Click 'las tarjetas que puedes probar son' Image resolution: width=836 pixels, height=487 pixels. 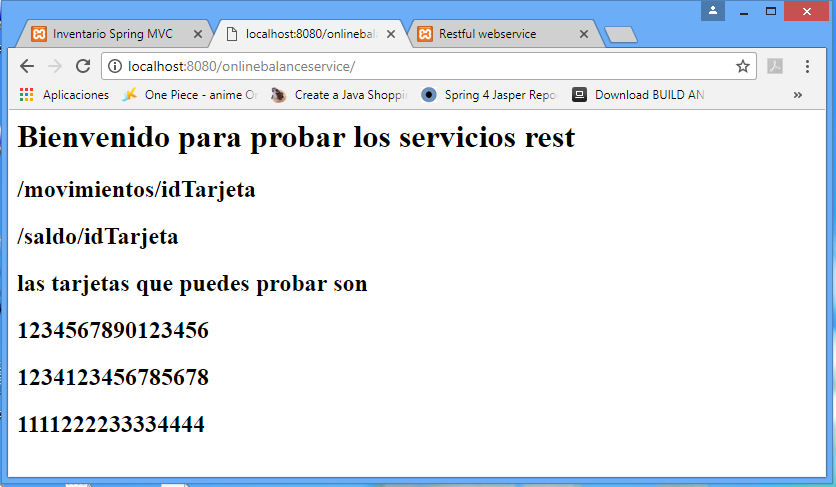192,283
